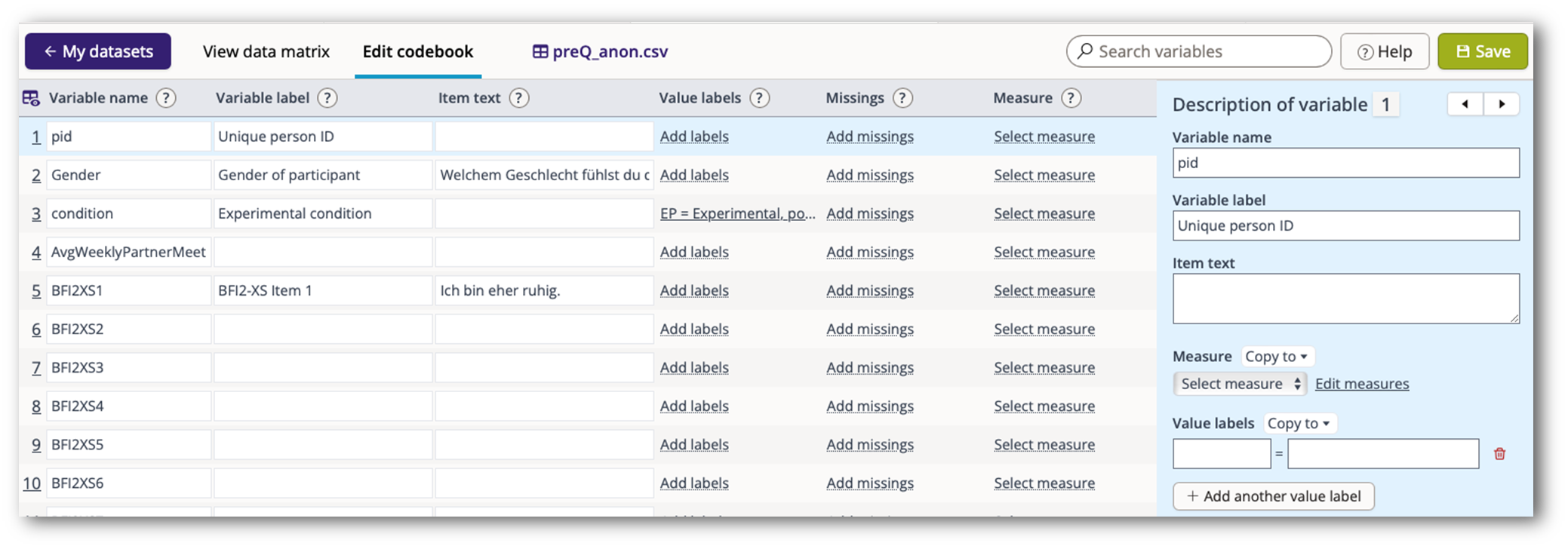Viewport: 1568px width, 549px height.
Task: Click the help icon beside Item text
Action: point(518,98)
